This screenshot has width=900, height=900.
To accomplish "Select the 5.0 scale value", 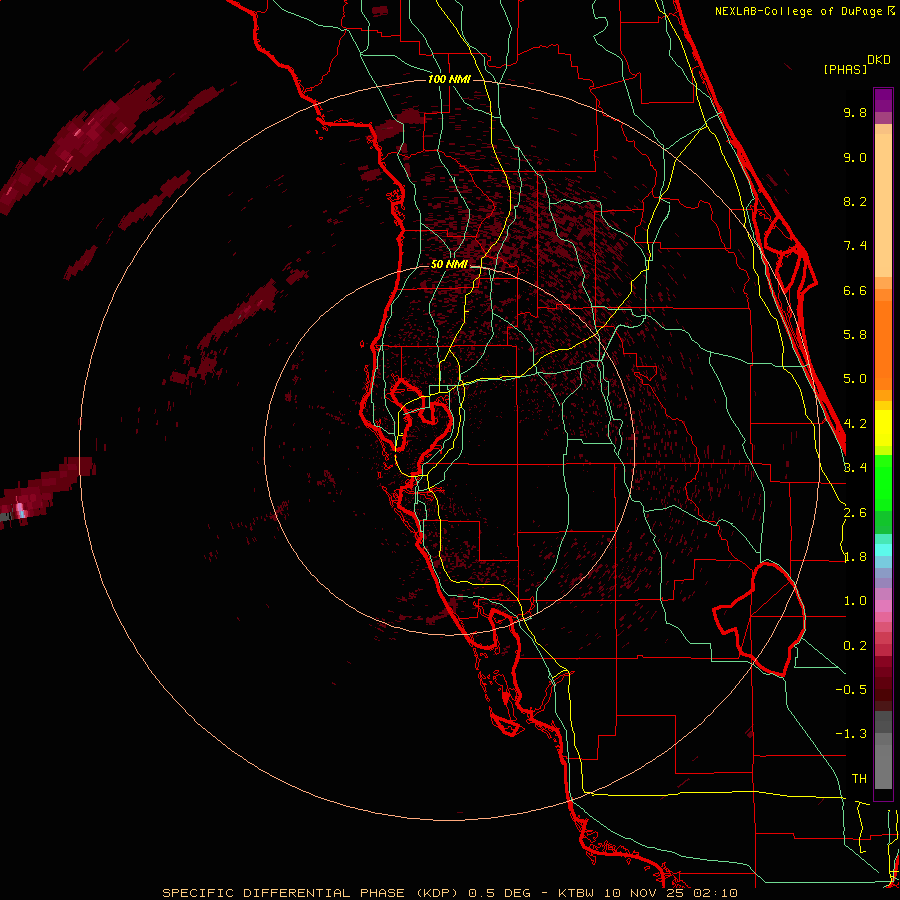I will 855,379.
